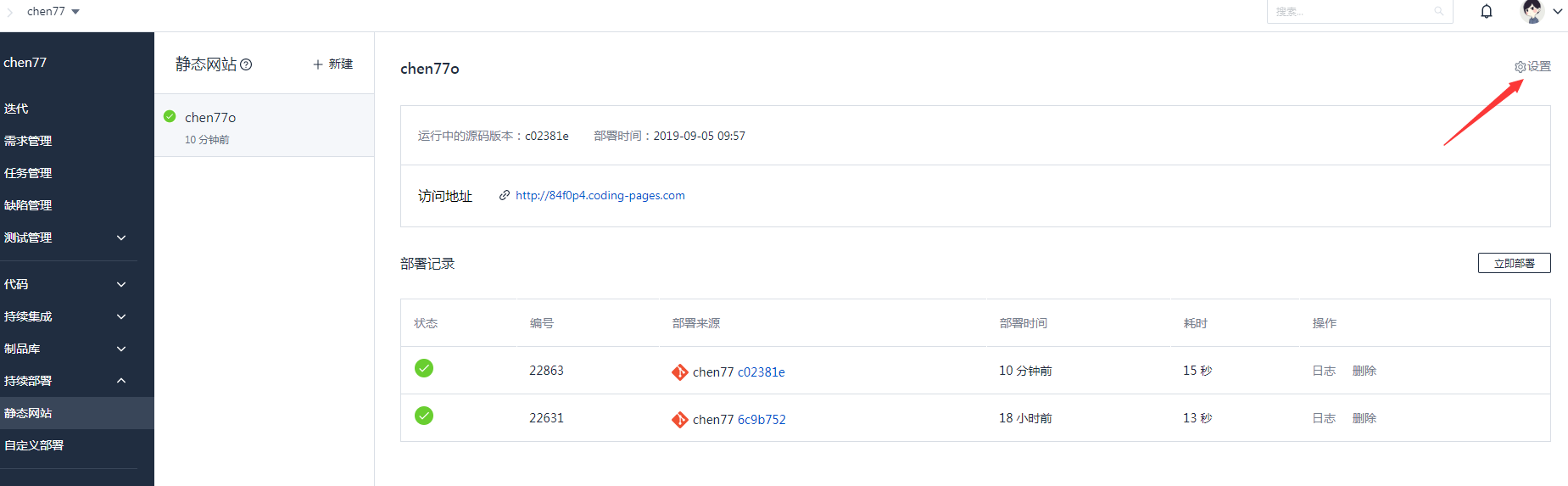
Task: Click '10 分钟前' in deployment table
Action: click(1025, 371)
